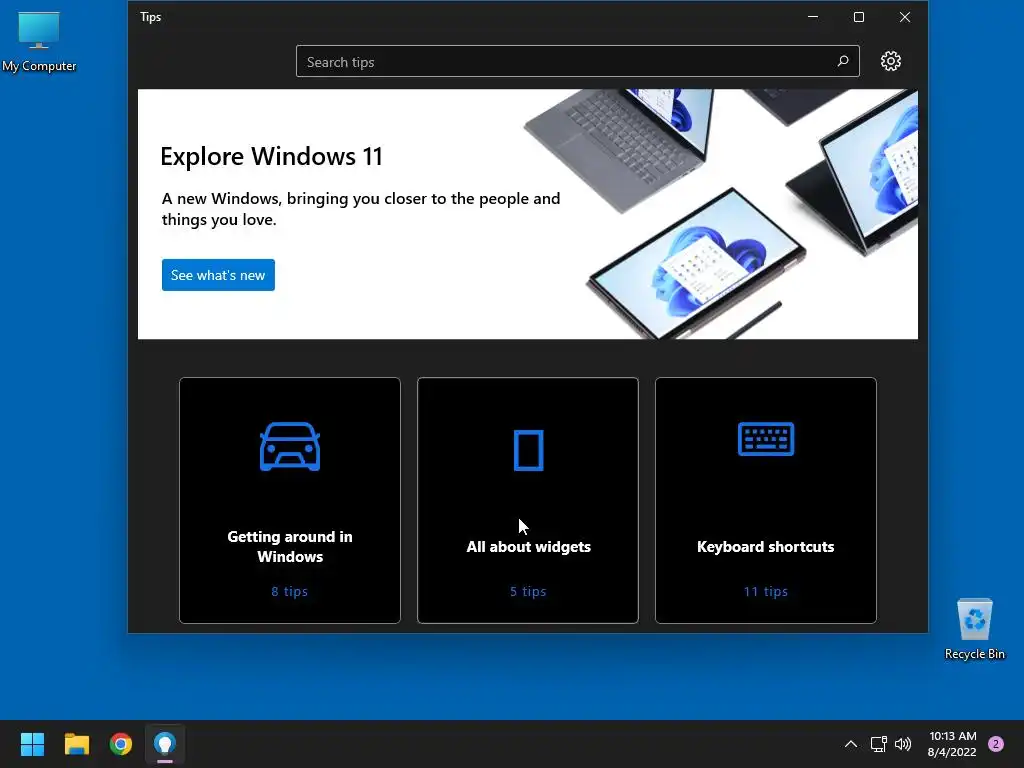Open the notification badge showing 2
1024x768 pixels.
click(x=996, y=744)
